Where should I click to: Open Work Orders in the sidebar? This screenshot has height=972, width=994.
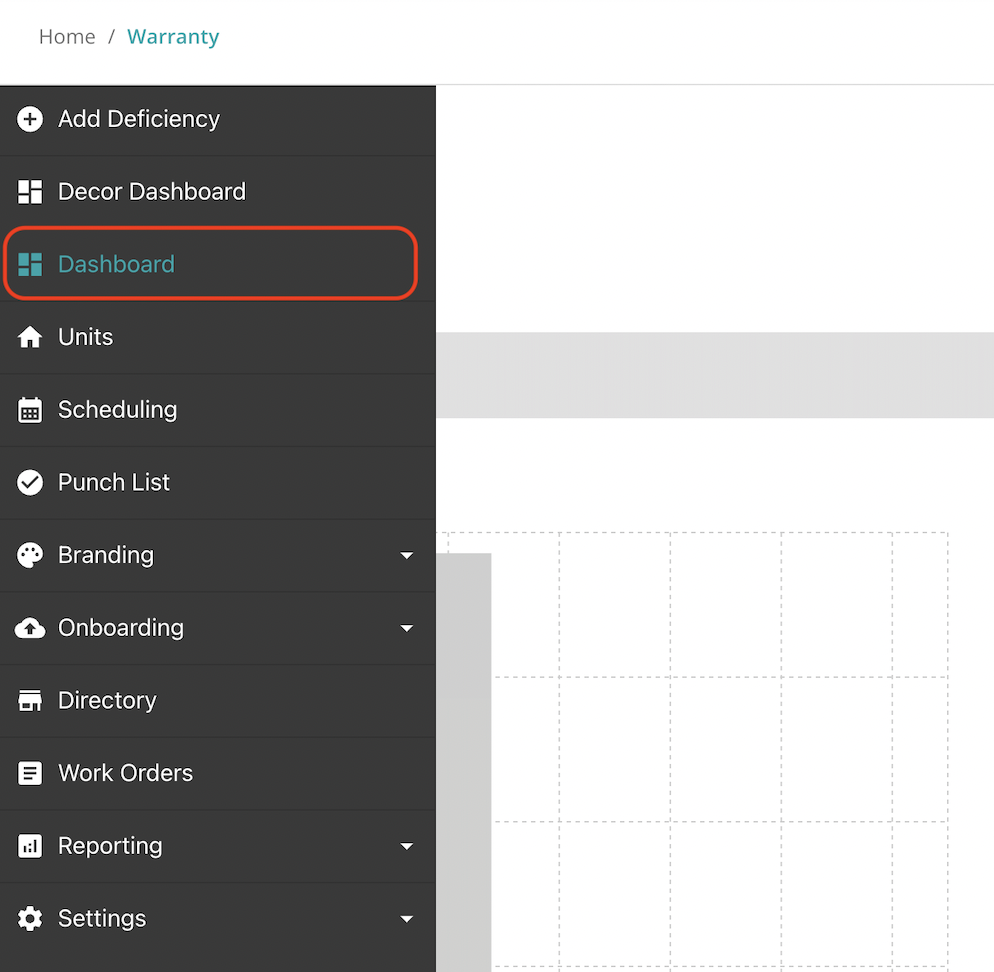point(218,774)
